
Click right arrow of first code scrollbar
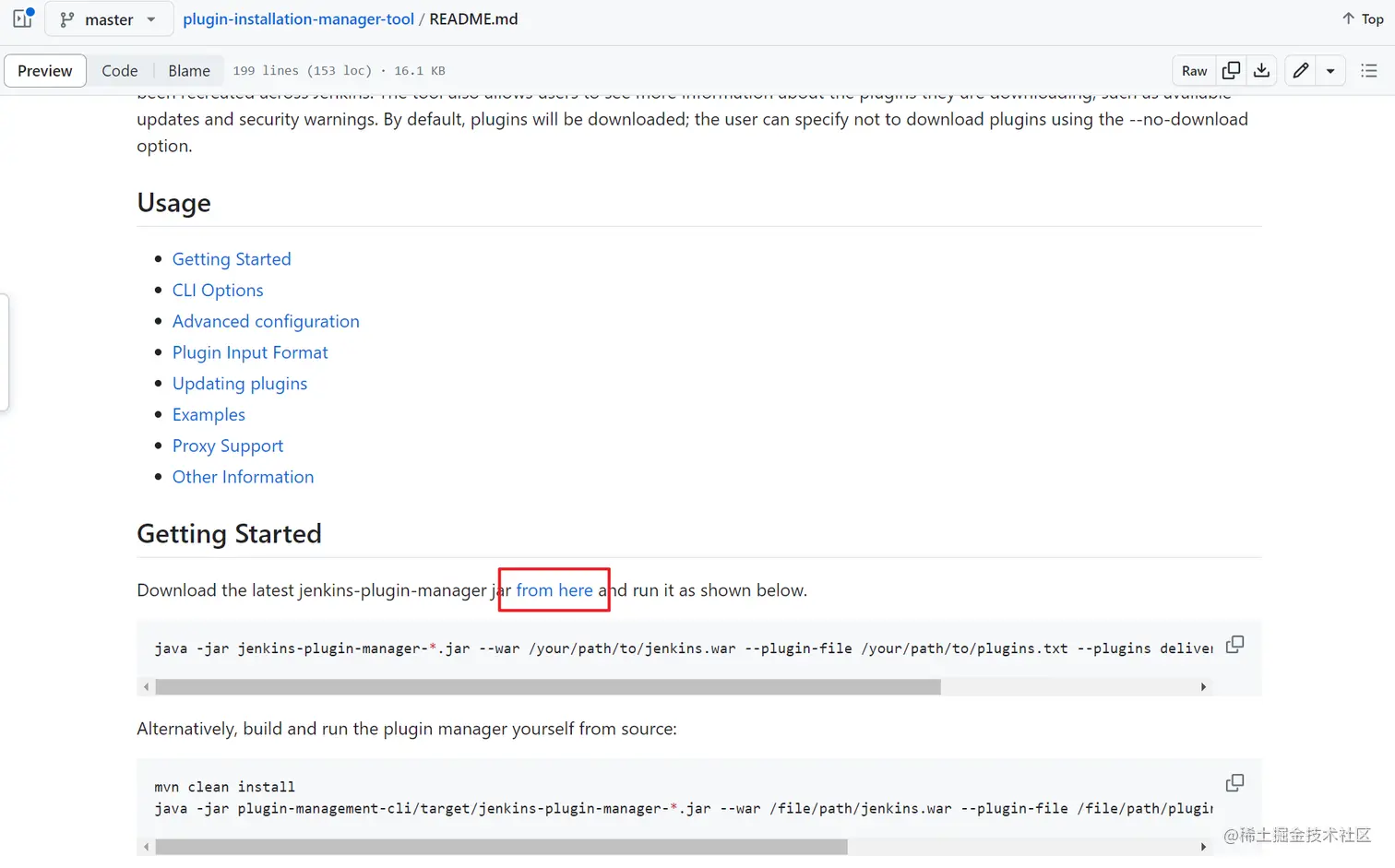click(x=1203, y=687)
